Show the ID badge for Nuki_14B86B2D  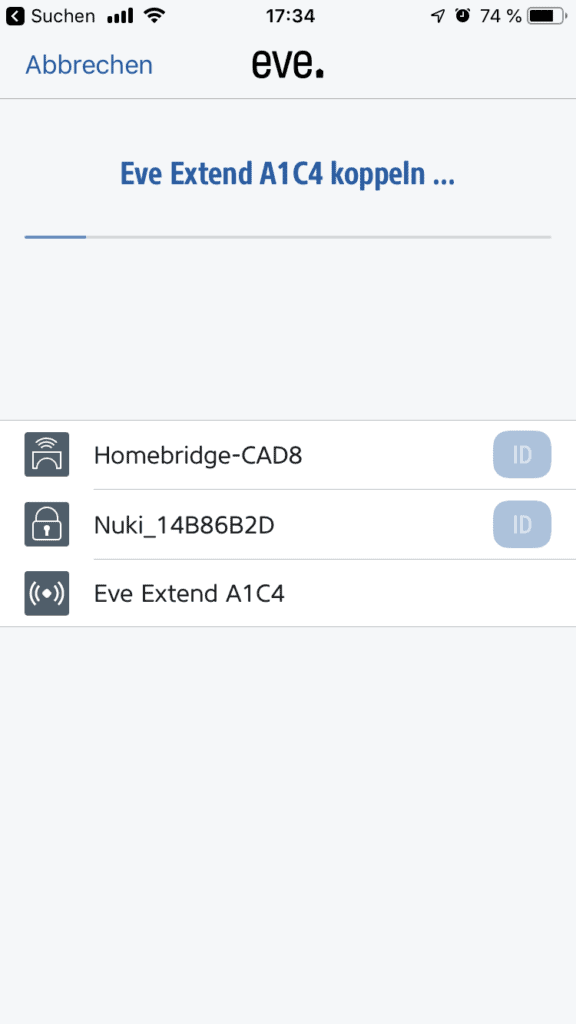tap(522, 524)
